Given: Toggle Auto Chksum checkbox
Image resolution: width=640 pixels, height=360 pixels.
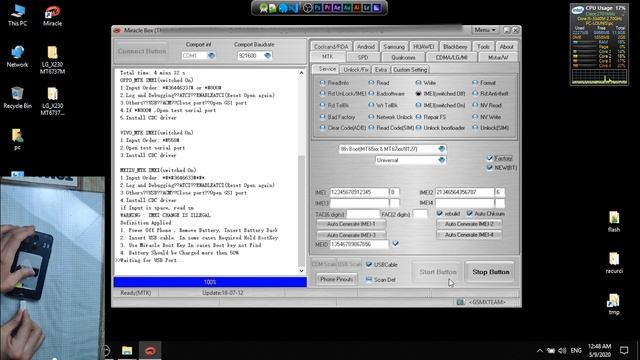Looking at the screenshot, I should pos(469,213).
